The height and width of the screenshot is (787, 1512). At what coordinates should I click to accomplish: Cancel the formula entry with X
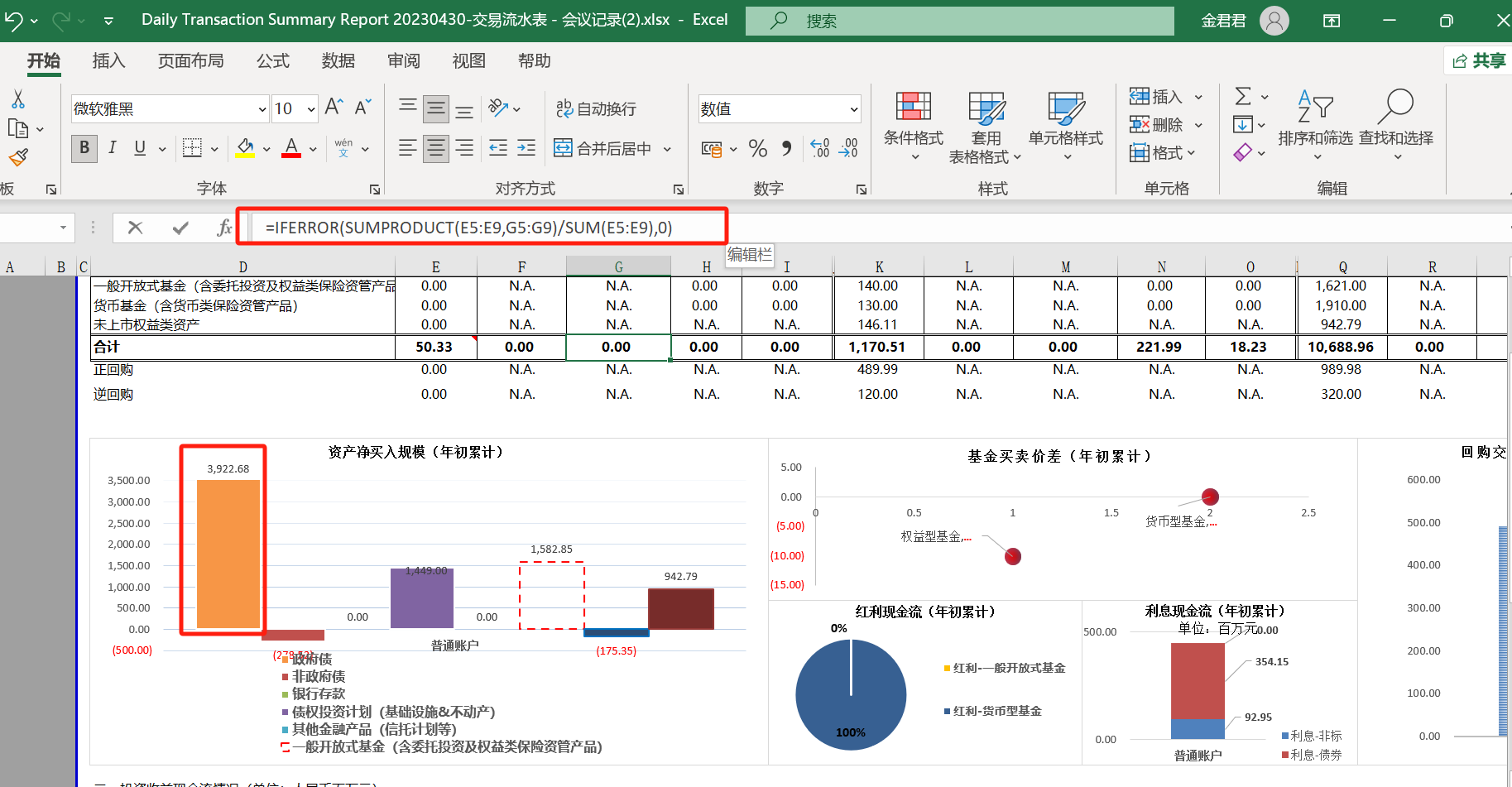136,228
